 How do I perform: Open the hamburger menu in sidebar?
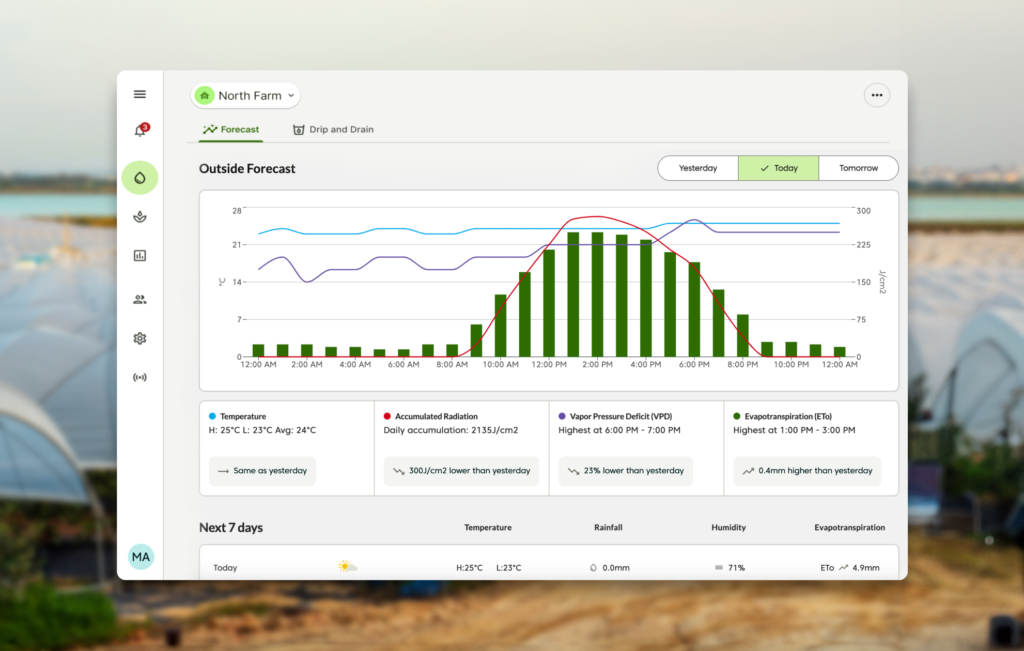(140, 94)
